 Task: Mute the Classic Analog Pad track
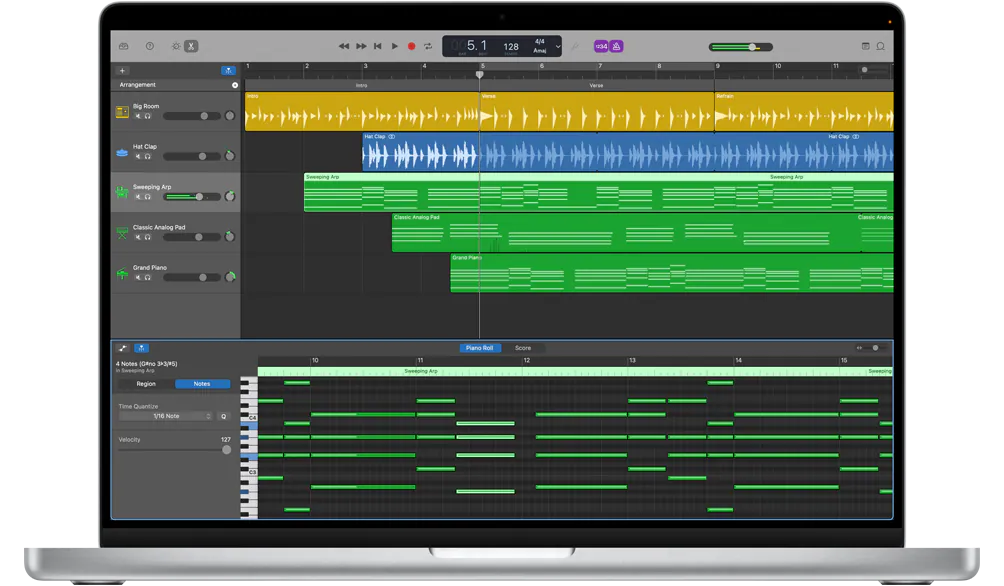coord(138,237)
